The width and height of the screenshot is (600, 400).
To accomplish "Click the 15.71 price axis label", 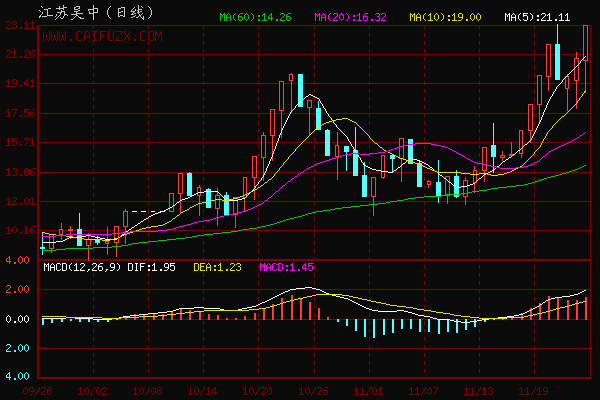I will pyautogui.click(x=20, y=143).
